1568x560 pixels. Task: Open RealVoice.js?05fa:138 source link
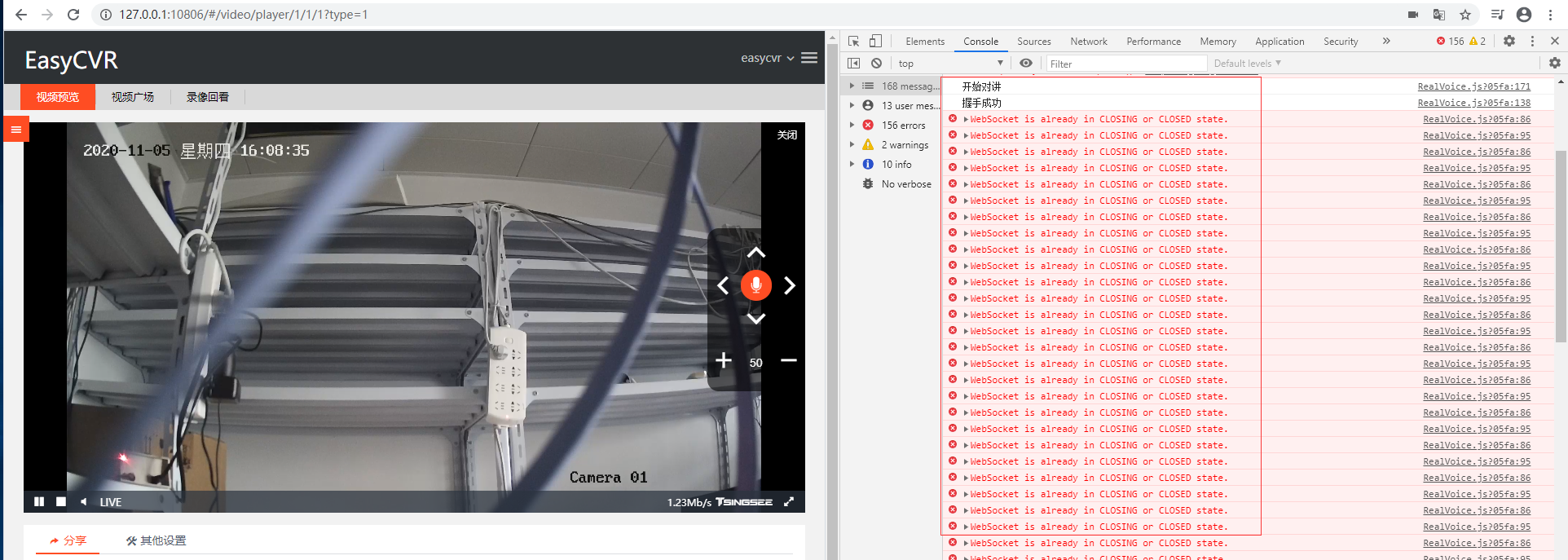coord(1473,103)
